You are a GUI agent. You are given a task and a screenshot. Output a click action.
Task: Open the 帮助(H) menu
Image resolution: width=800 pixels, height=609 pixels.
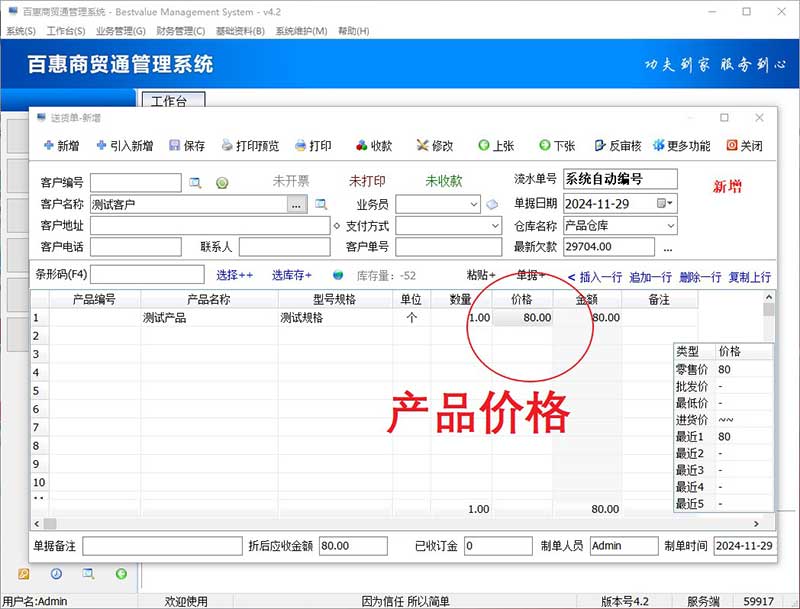click(x=354, y=31)
